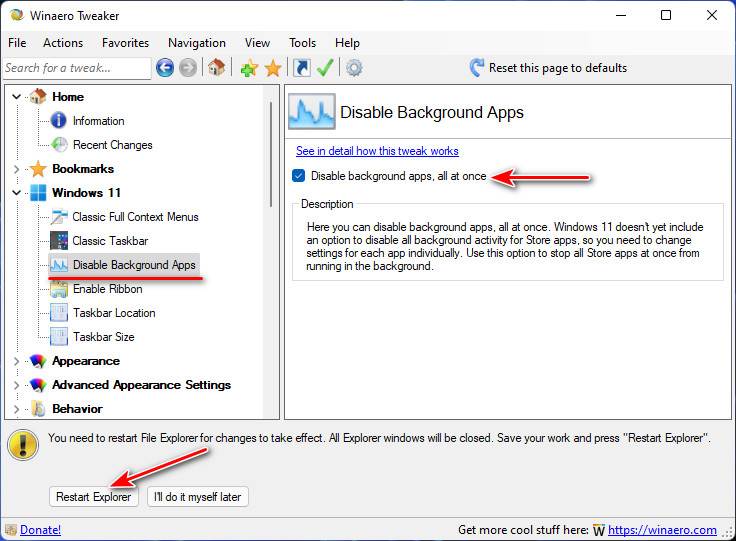Click the Classic Full Context Menus icon
This screenshot has height=541, width=736.
59,217
